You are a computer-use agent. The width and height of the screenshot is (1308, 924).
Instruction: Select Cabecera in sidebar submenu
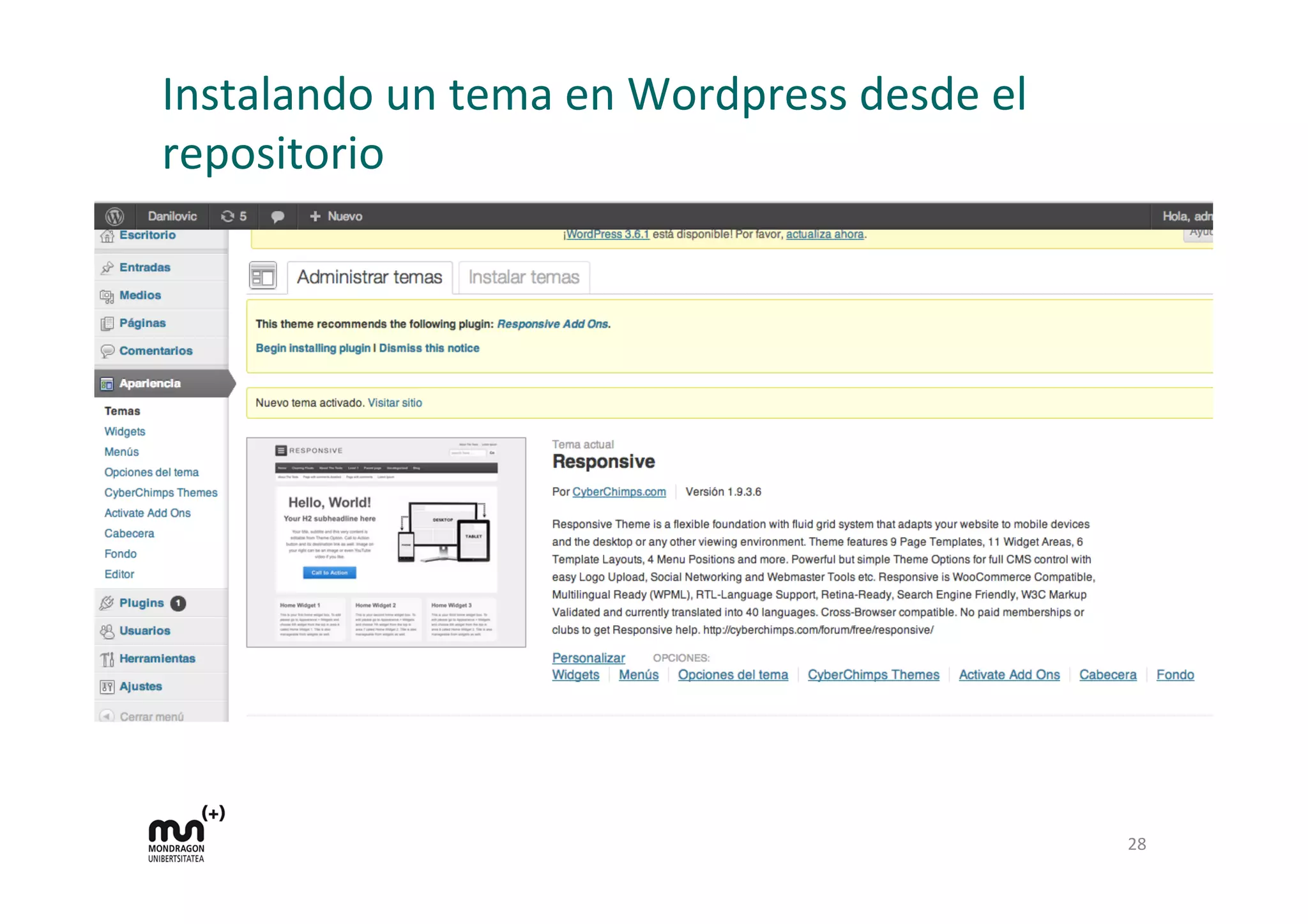click(x=129, y=534)
